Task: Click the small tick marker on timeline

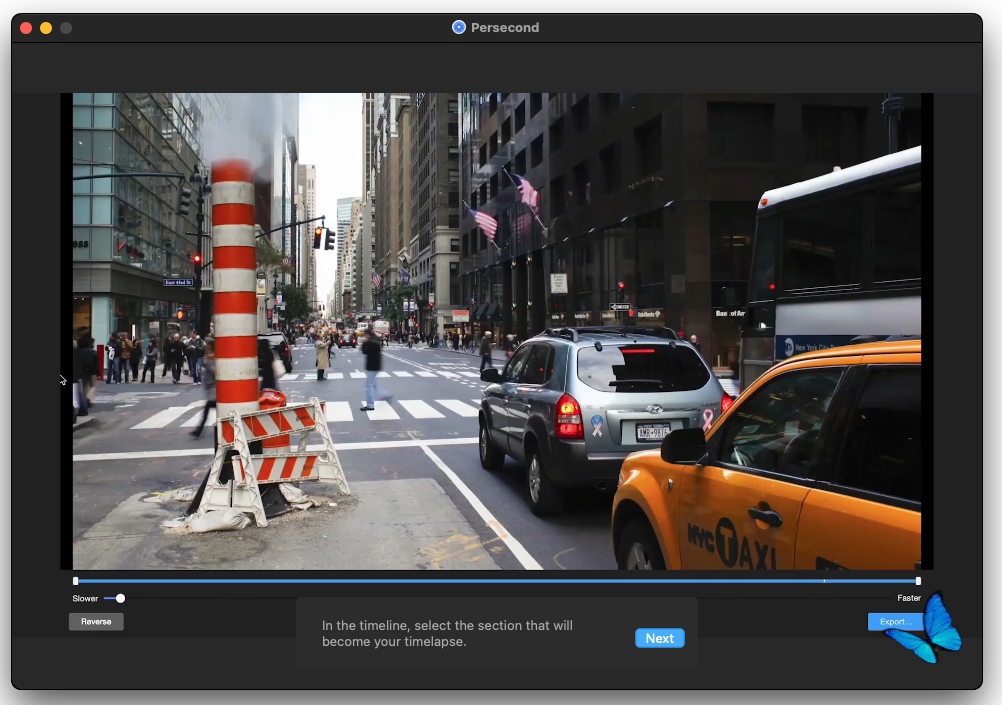Action: 824,580
